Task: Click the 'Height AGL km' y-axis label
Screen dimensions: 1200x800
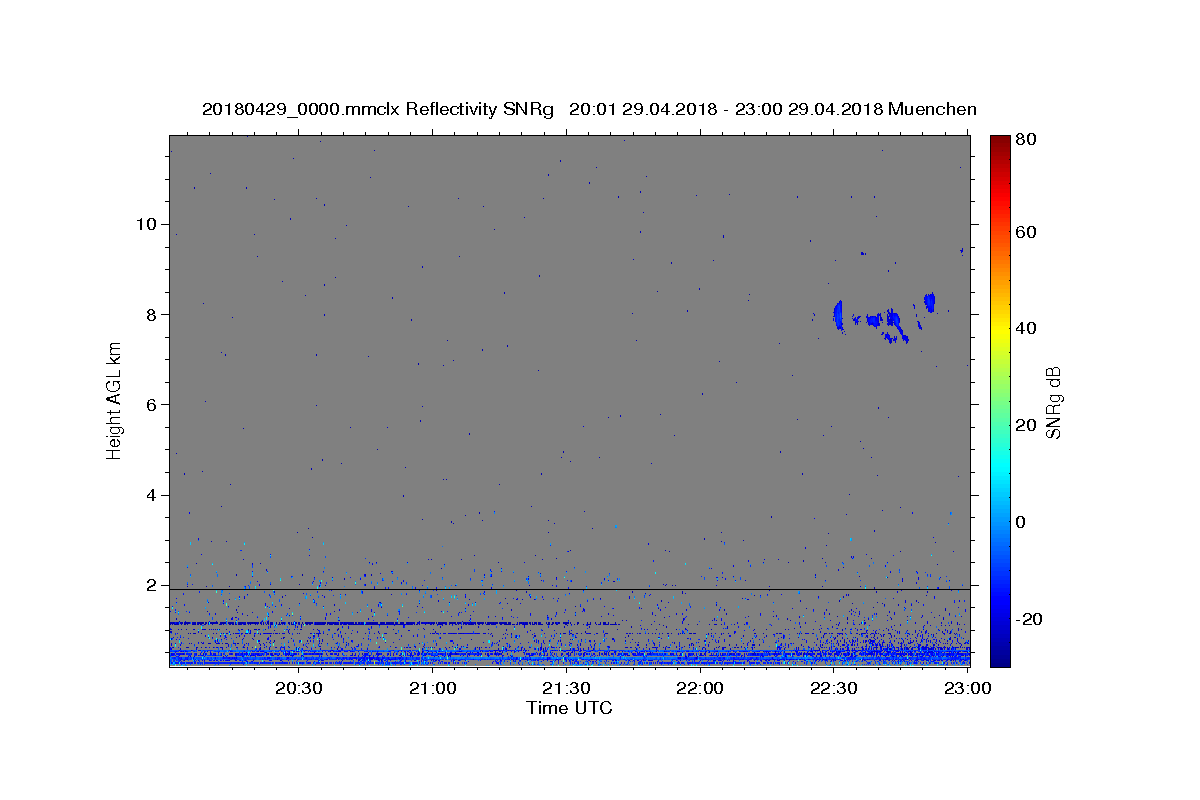Action: pyautogui.click(x=115, y=400)
